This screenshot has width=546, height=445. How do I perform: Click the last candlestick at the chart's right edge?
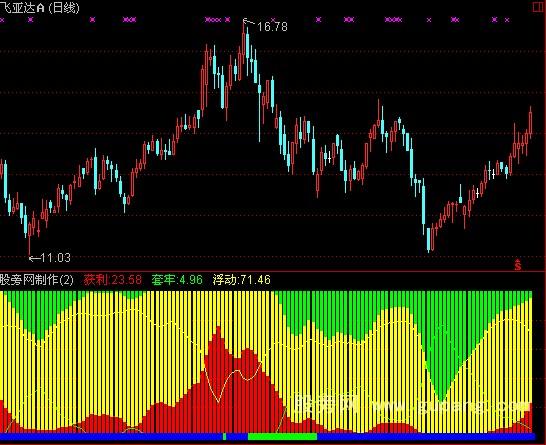click(530, 123)
